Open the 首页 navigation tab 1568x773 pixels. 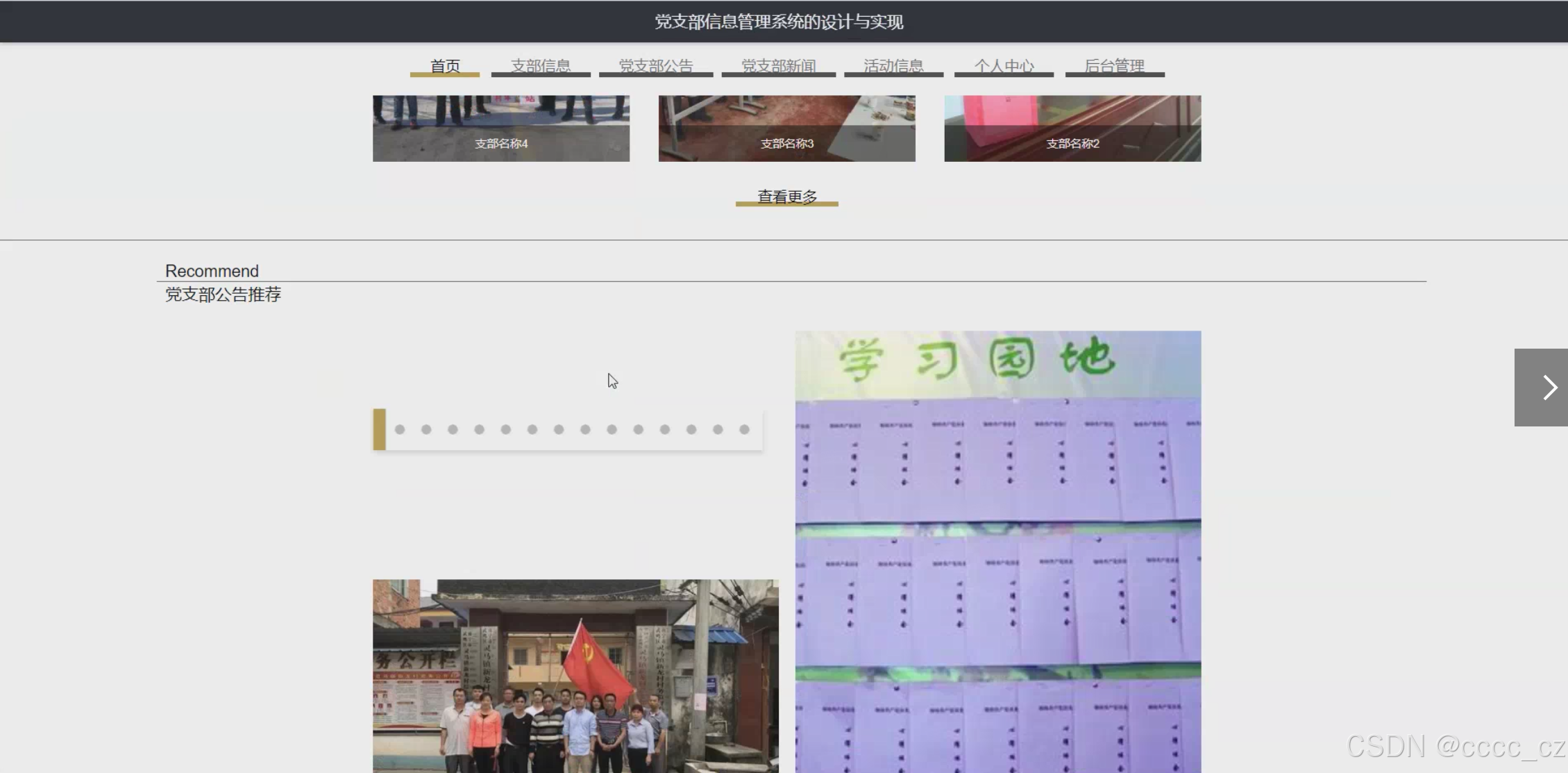445,66
